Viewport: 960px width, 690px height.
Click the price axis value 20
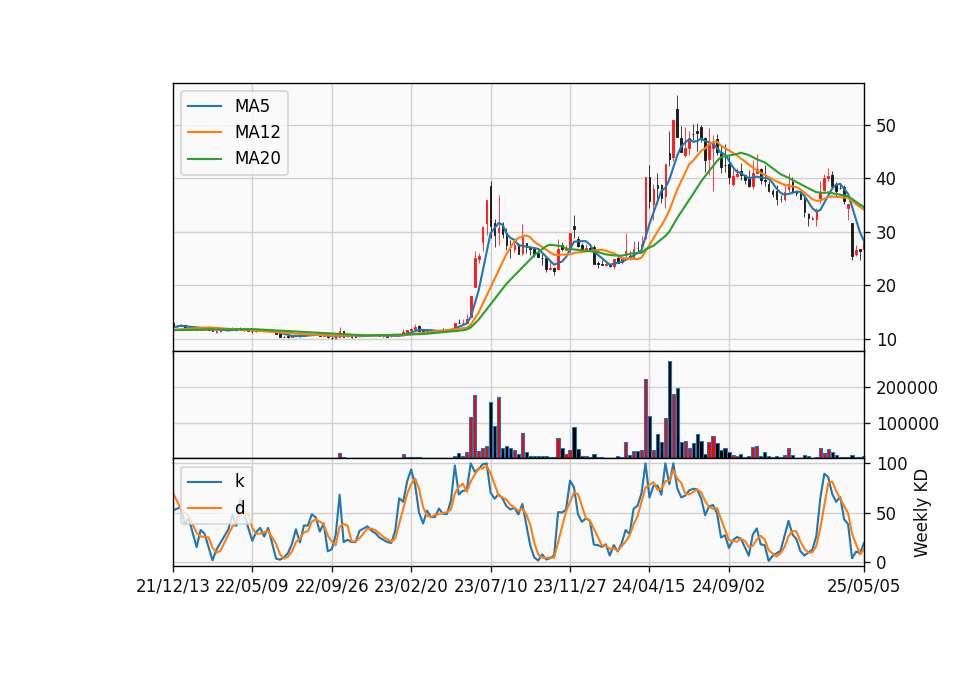click(x=886, y=286)
